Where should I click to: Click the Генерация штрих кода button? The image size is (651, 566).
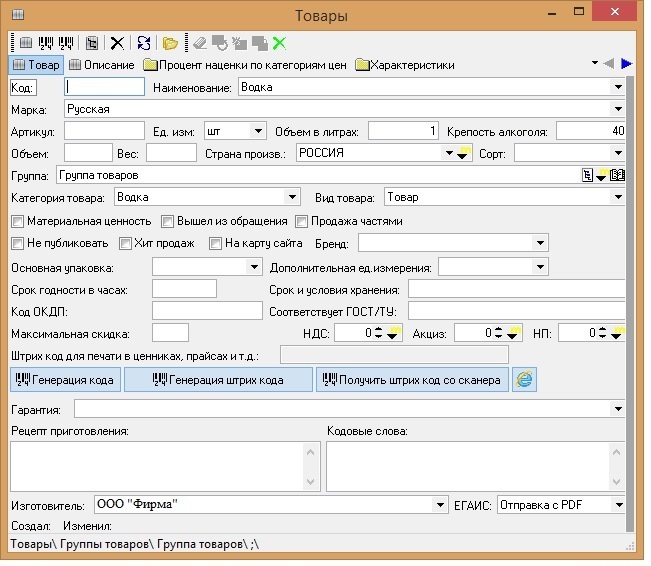(x=218, y=380)
